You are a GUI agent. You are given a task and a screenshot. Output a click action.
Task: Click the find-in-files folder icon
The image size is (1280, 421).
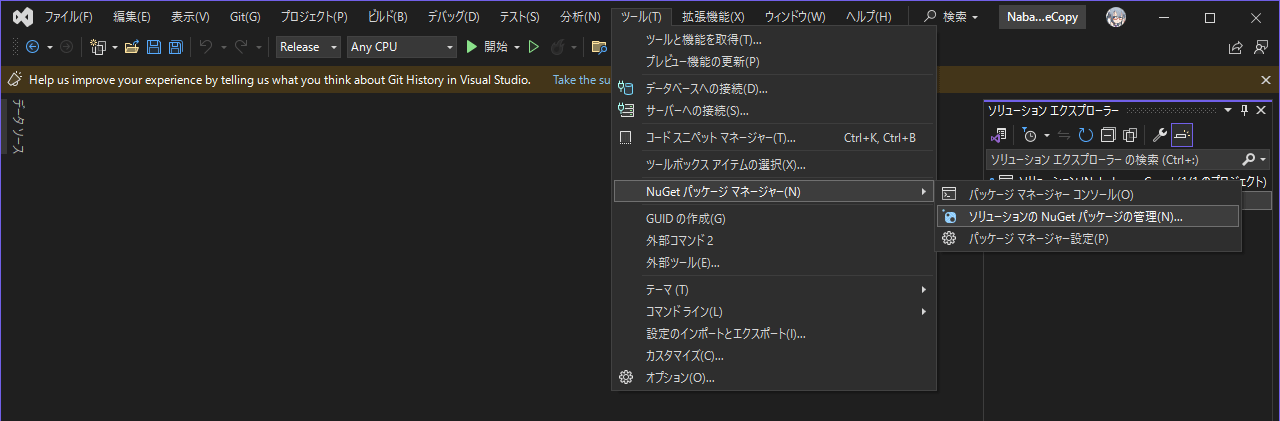click(599, 47)
